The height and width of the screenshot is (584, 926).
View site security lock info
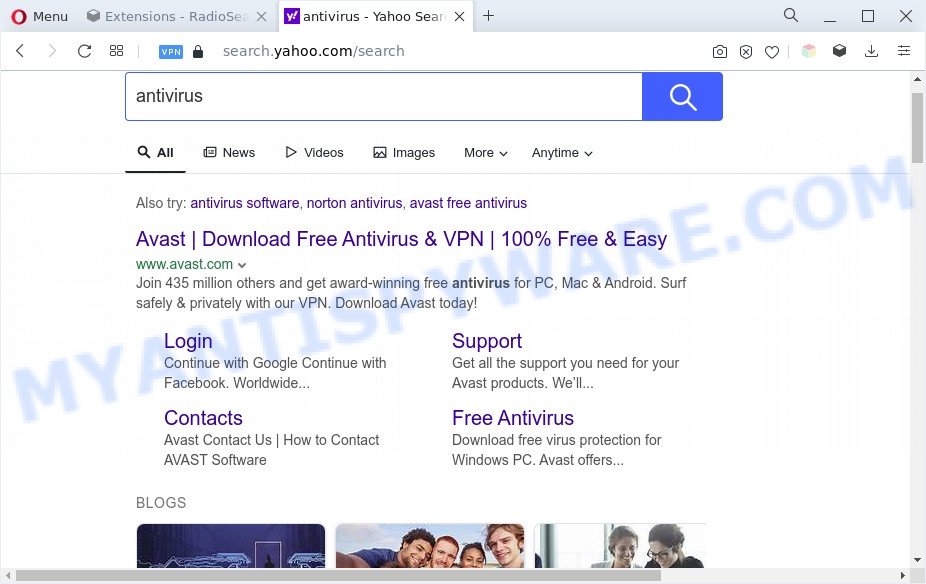point(198,51)
